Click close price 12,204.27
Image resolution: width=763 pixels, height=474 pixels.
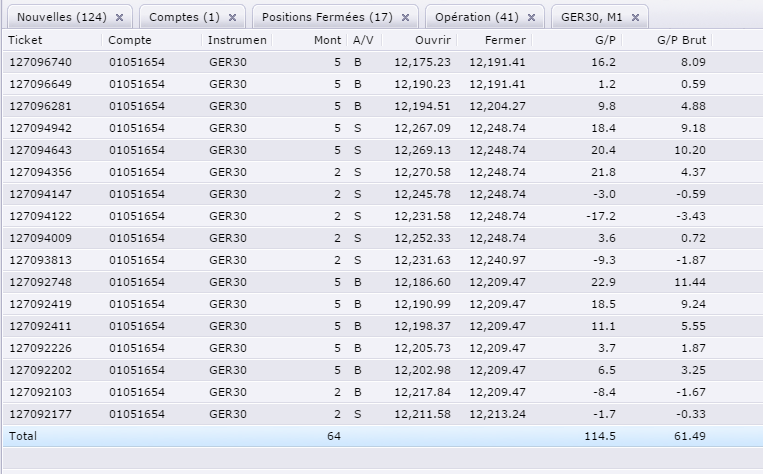(x=497, y=106)
